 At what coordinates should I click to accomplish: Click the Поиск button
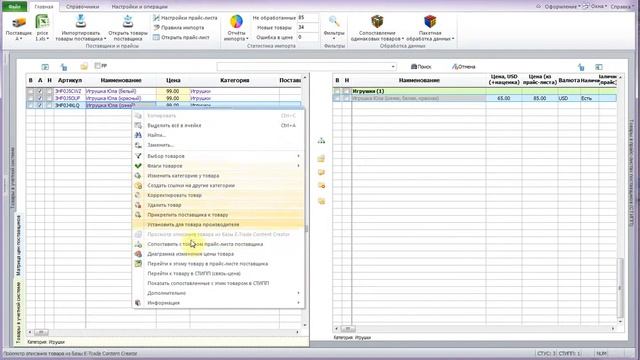(421, 67)
